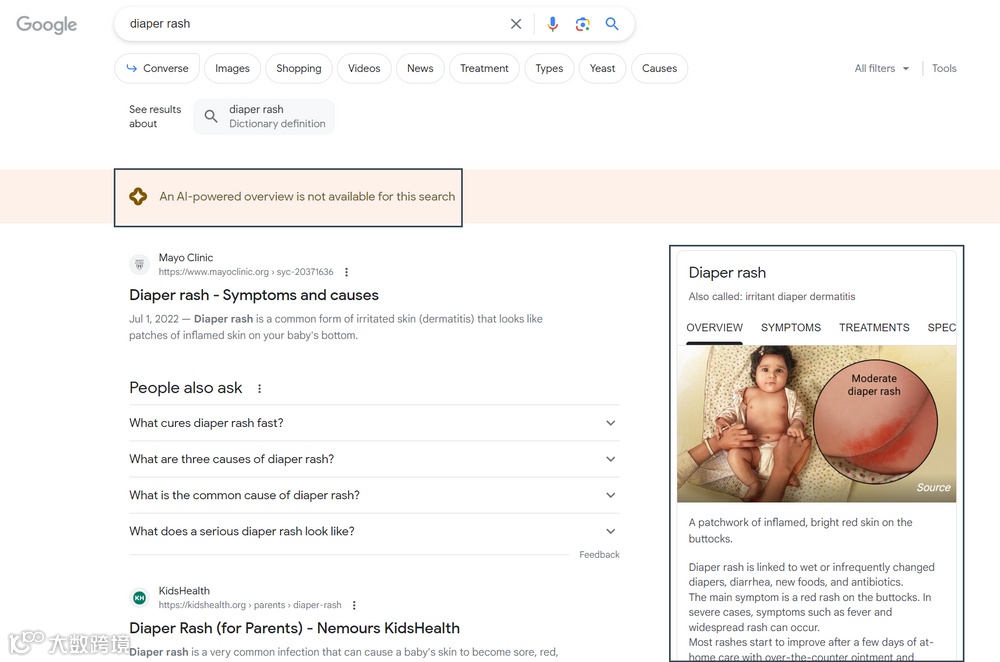1000x662 pixels.
Task: Expand 'What cures diaper rash fast?'
Action: coord(374,423)
